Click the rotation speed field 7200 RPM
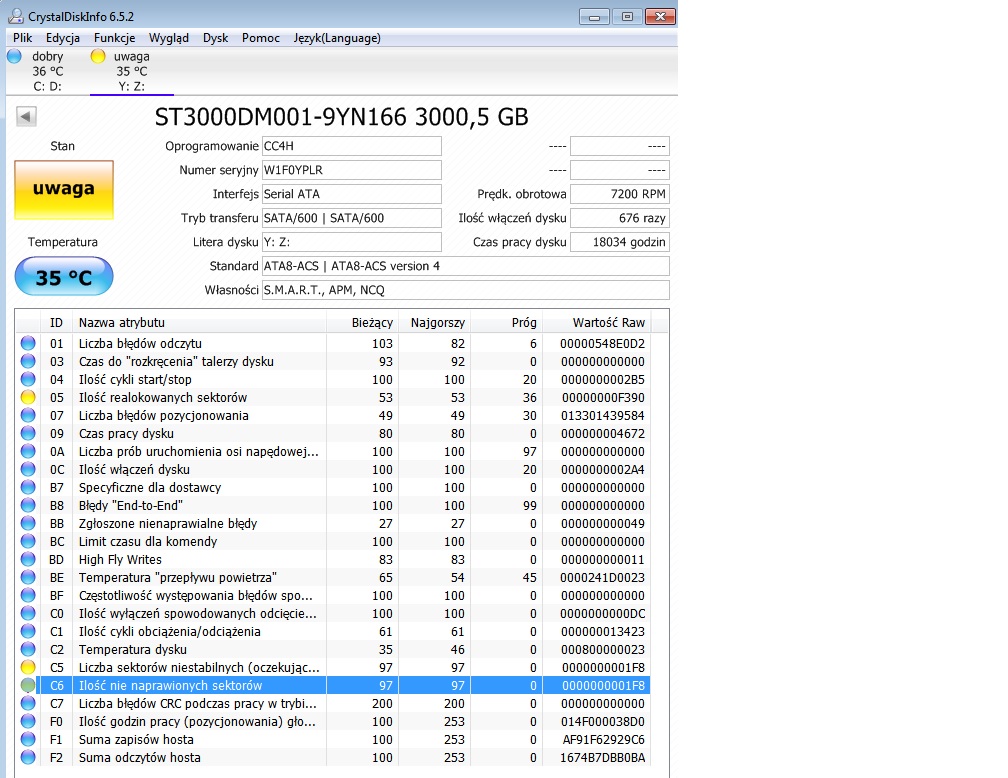Image resolution: width=1008 pixels, height=778 pixels. [620, 194]
